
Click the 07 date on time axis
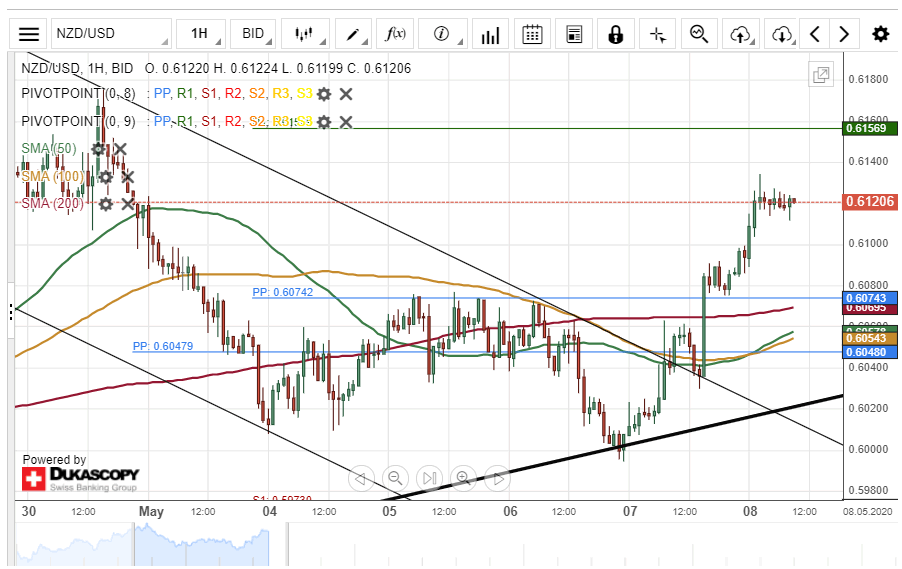(x=630, y=511)
